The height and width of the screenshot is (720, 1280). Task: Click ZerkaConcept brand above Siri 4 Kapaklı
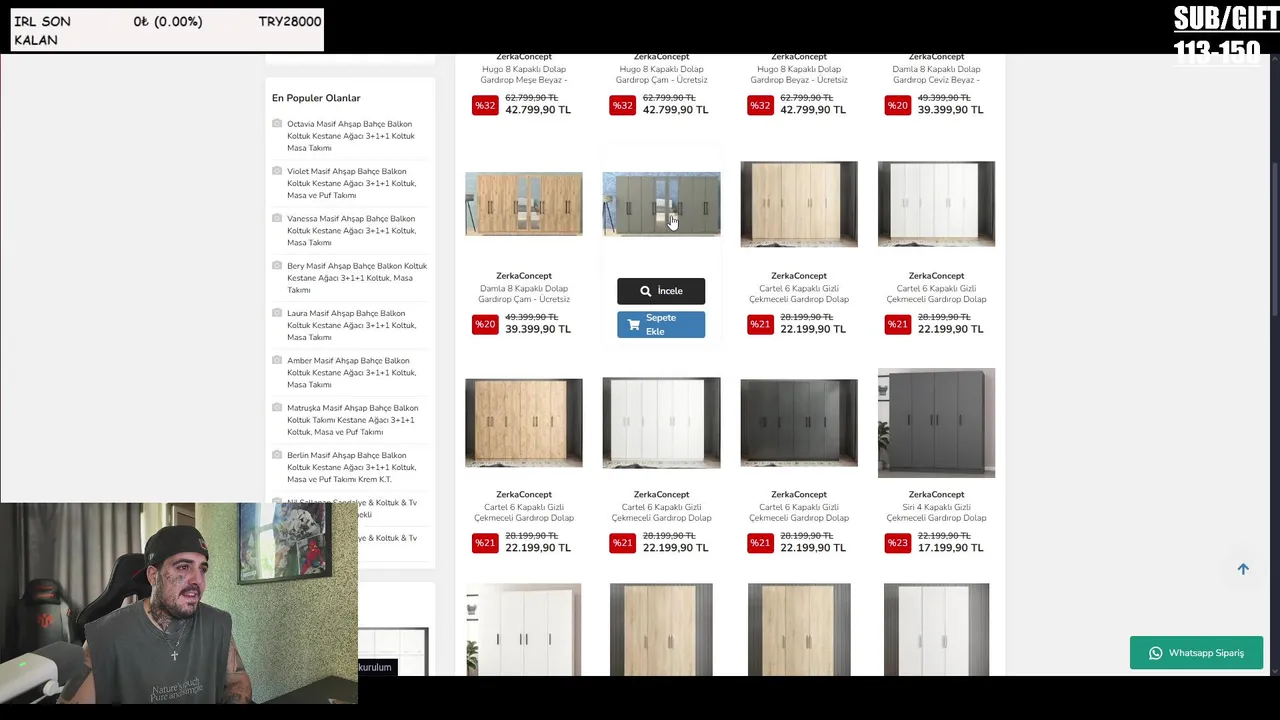(936, 494)
